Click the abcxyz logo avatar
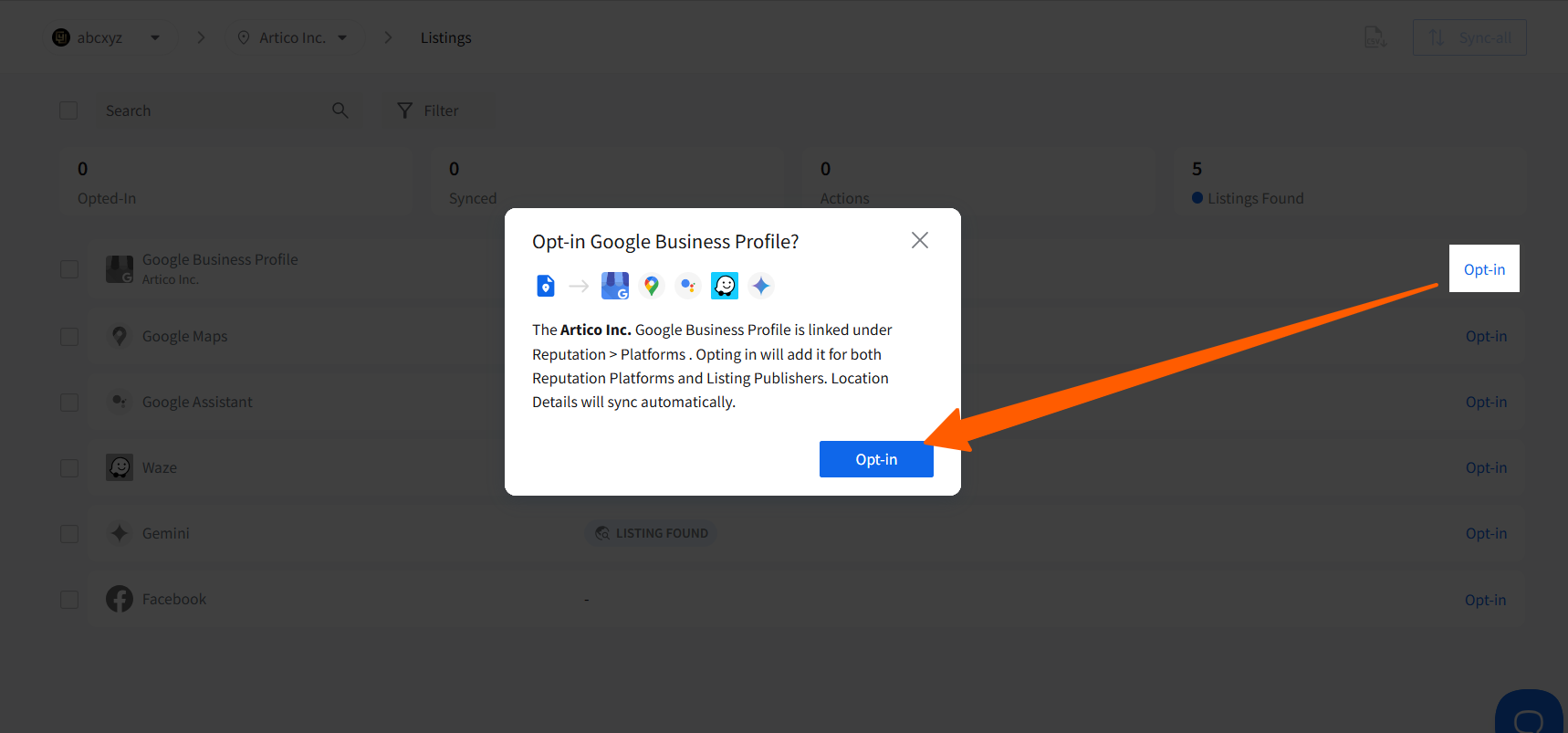The width and height of the screenshot is (1568, 733). [x=61, y=37]
